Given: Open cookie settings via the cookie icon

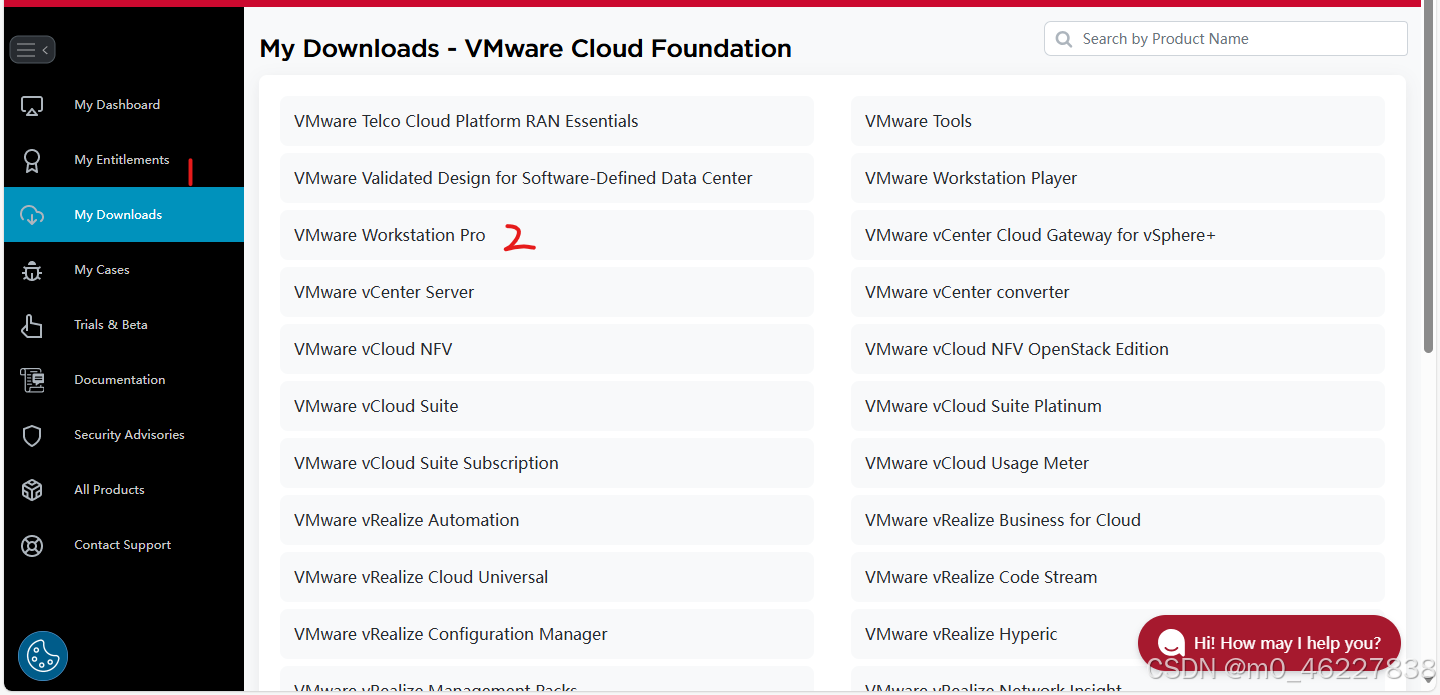Looking at the screenshot, I should pyautogui.click(x=43, y=656).
